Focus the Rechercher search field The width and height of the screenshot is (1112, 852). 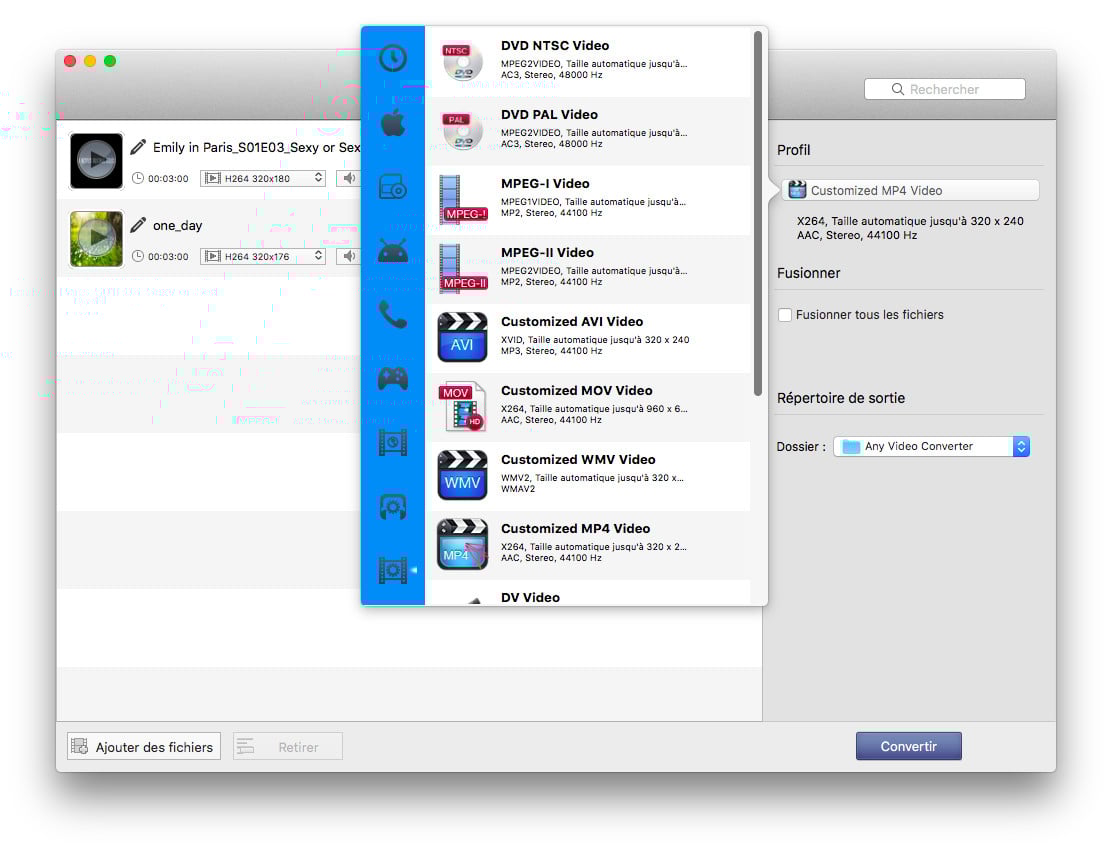point(945,89)
